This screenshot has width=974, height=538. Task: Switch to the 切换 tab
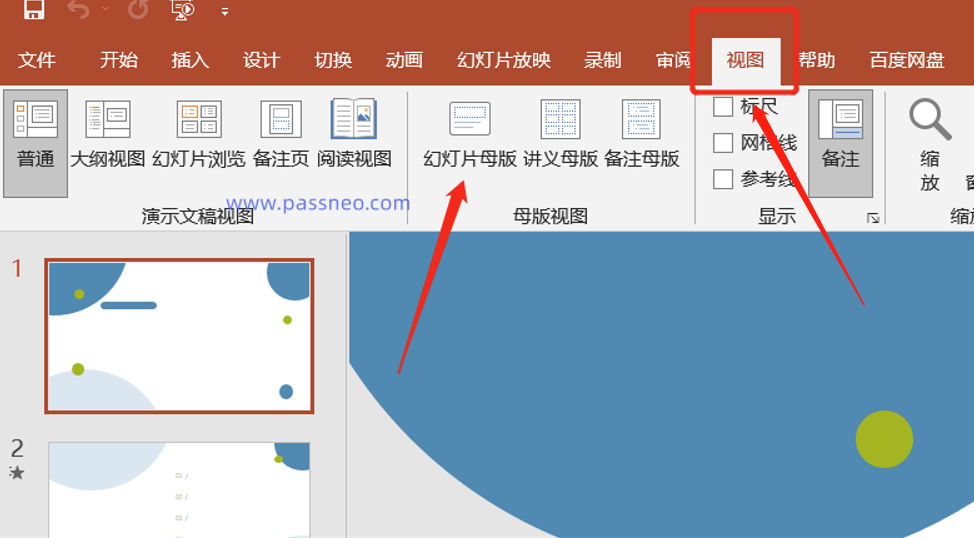tap(333, 60)
